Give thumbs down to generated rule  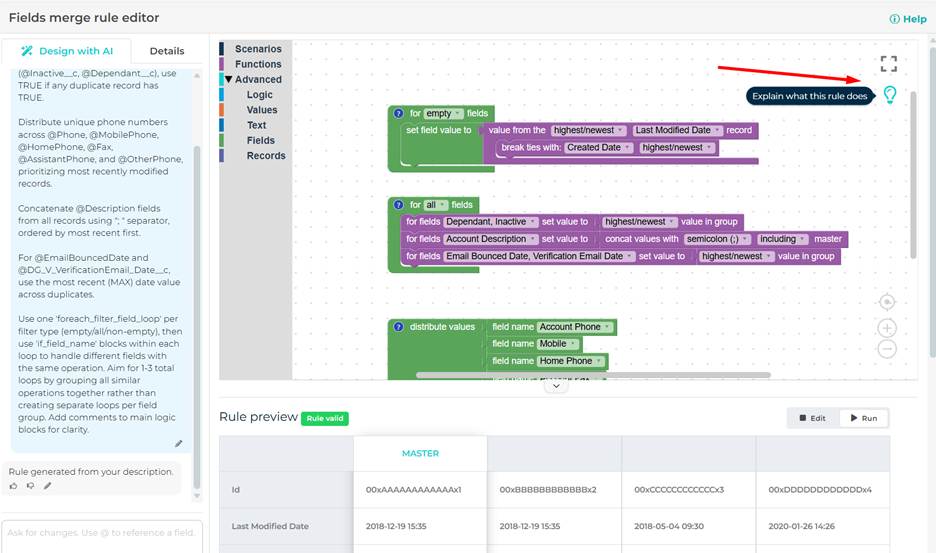(30, 486)
